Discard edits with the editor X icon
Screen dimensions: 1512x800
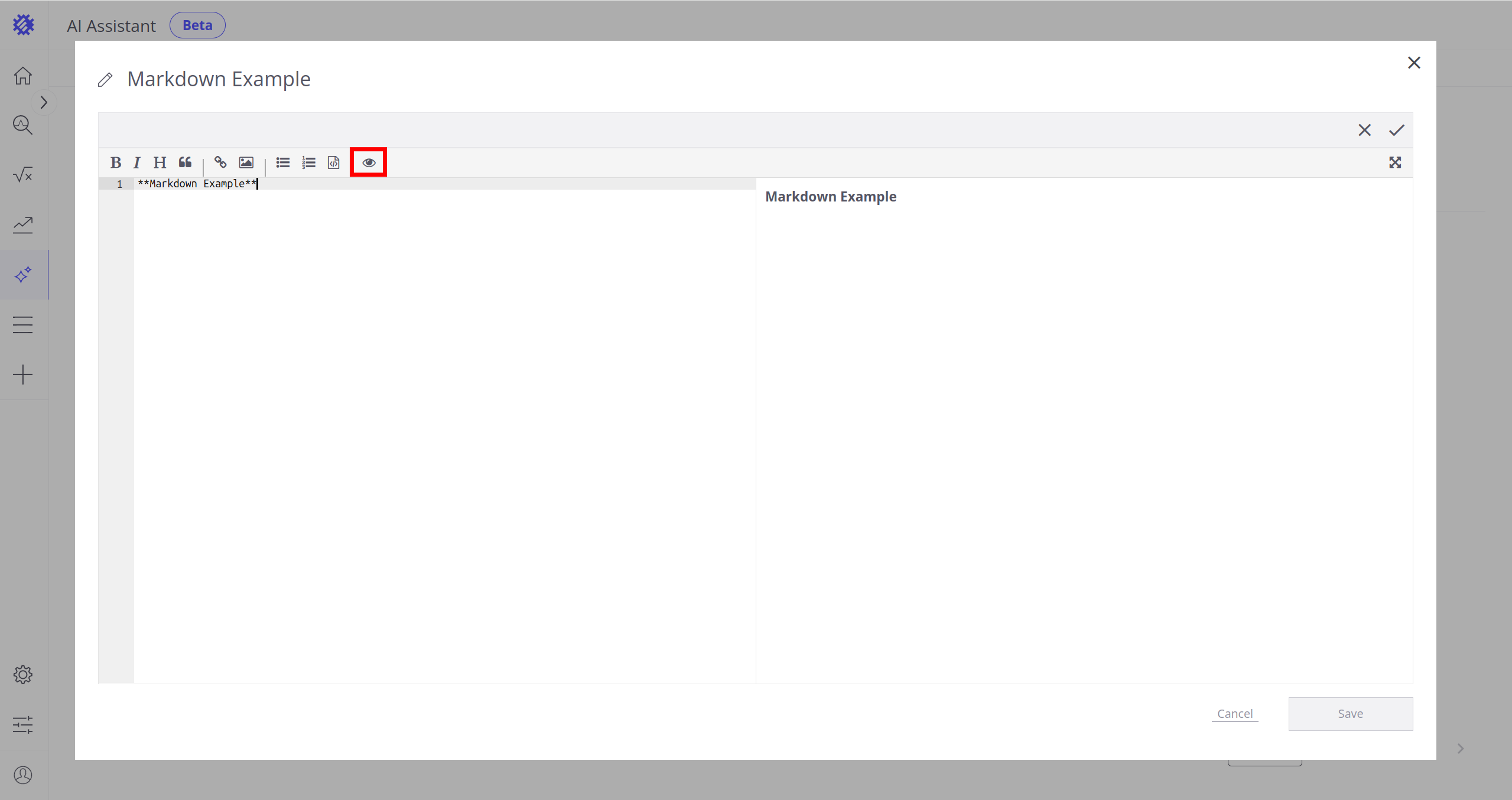click(x=1364, y=130)
